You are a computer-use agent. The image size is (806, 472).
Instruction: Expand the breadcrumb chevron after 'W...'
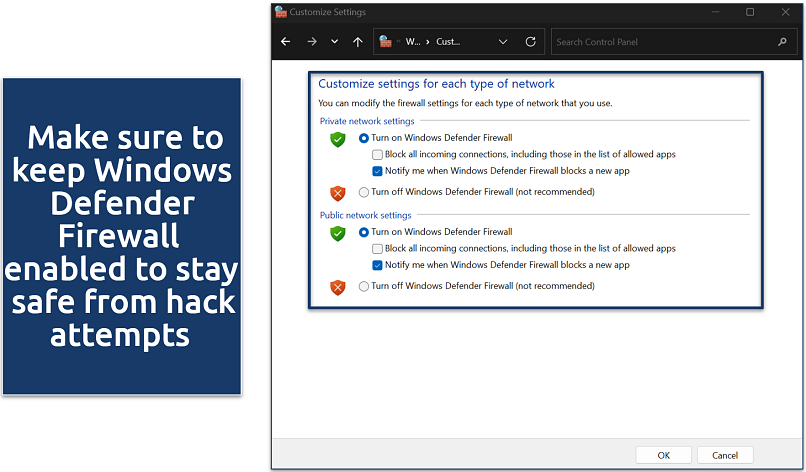coord(428,42)
